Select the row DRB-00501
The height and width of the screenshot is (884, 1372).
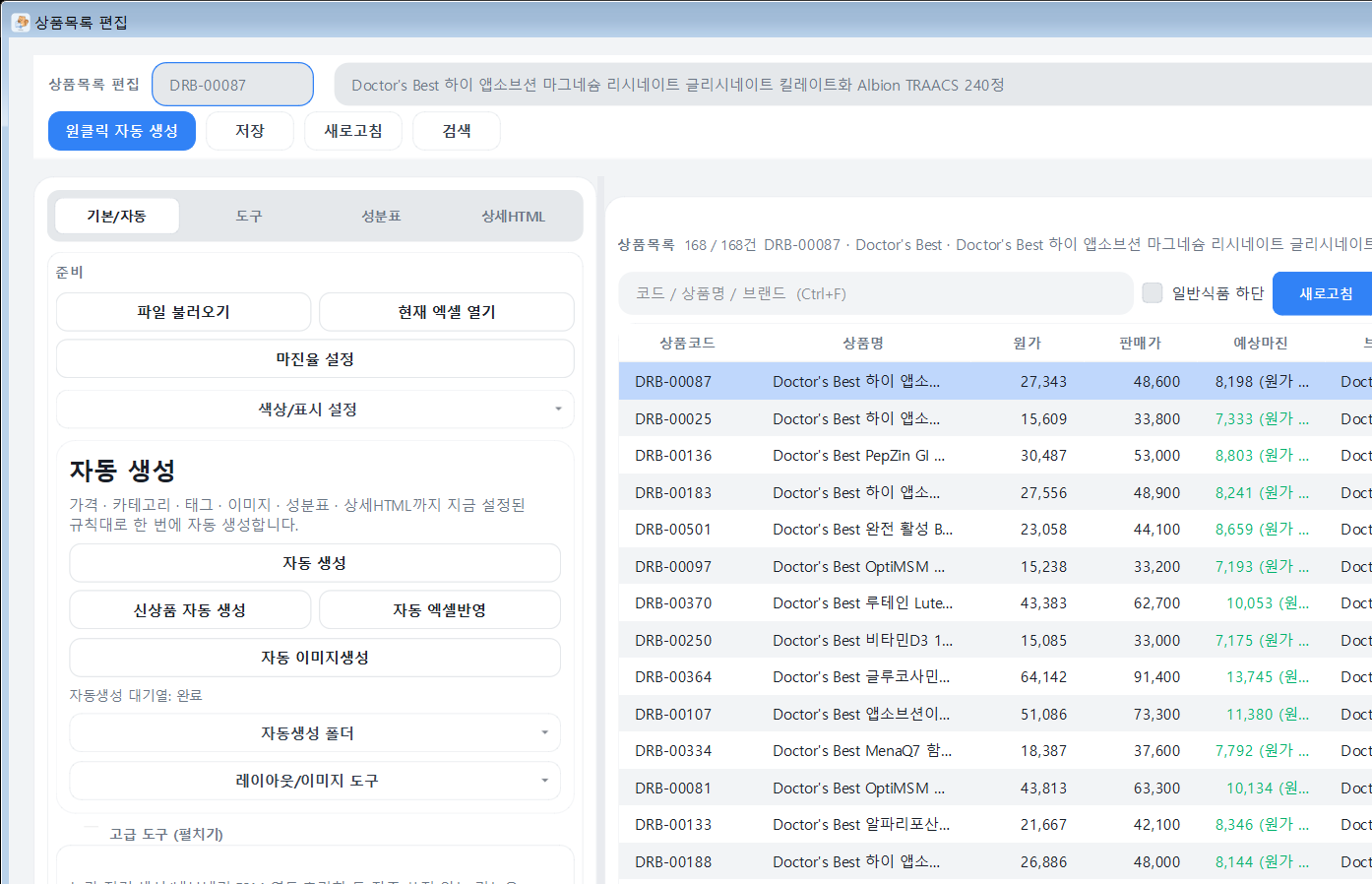[x=995, y=530]
